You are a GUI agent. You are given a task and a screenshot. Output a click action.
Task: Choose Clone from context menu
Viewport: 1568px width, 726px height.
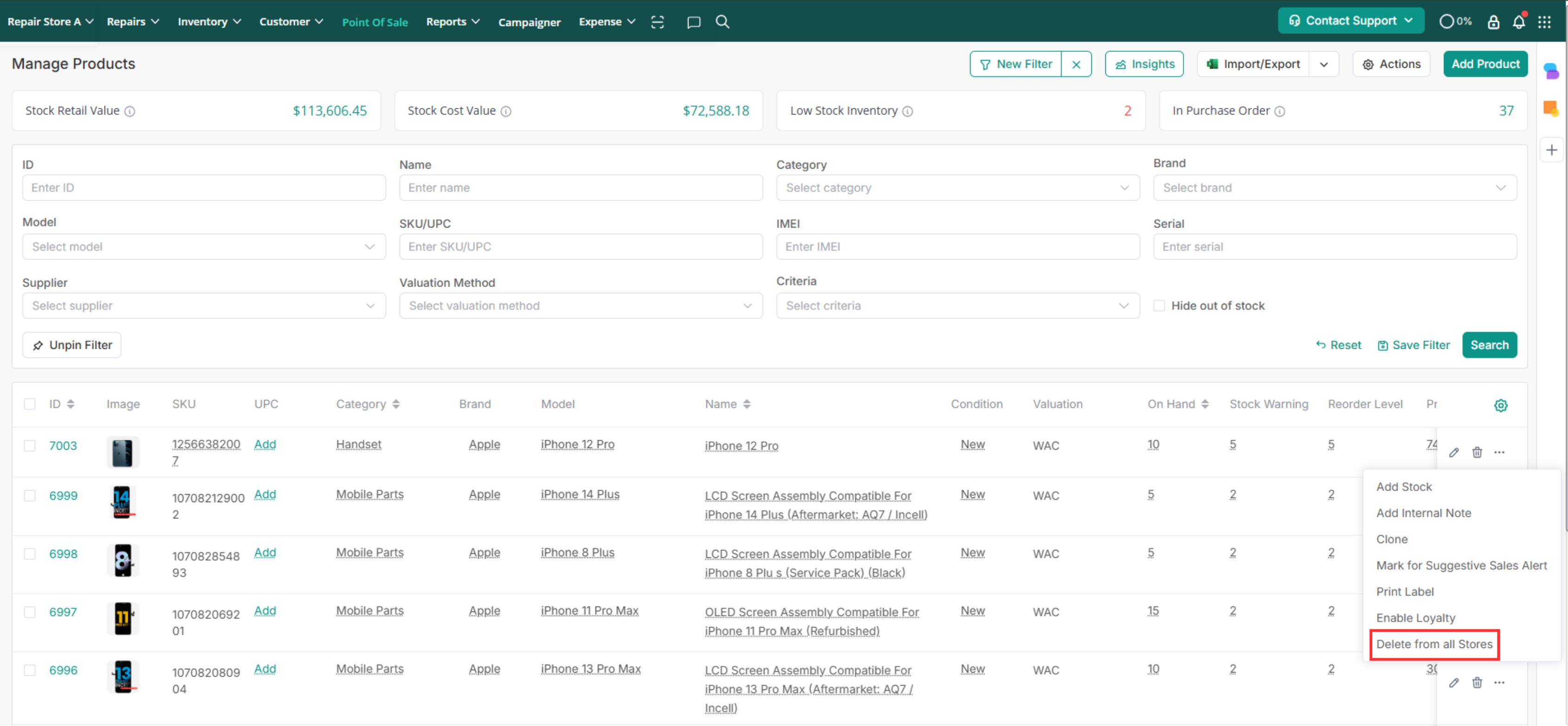pyautogui.click(x=1391, y=539)
